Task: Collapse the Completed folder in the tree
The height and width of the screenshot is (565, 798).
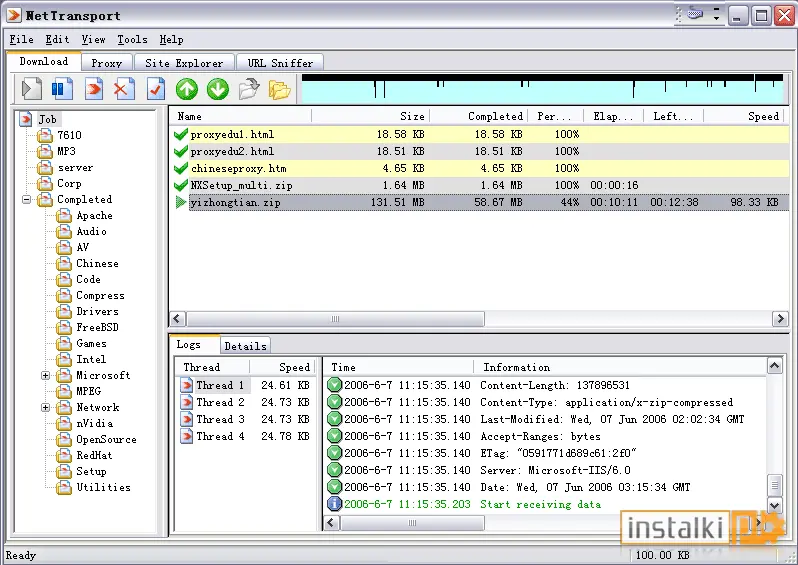Action: pos(26,200)
